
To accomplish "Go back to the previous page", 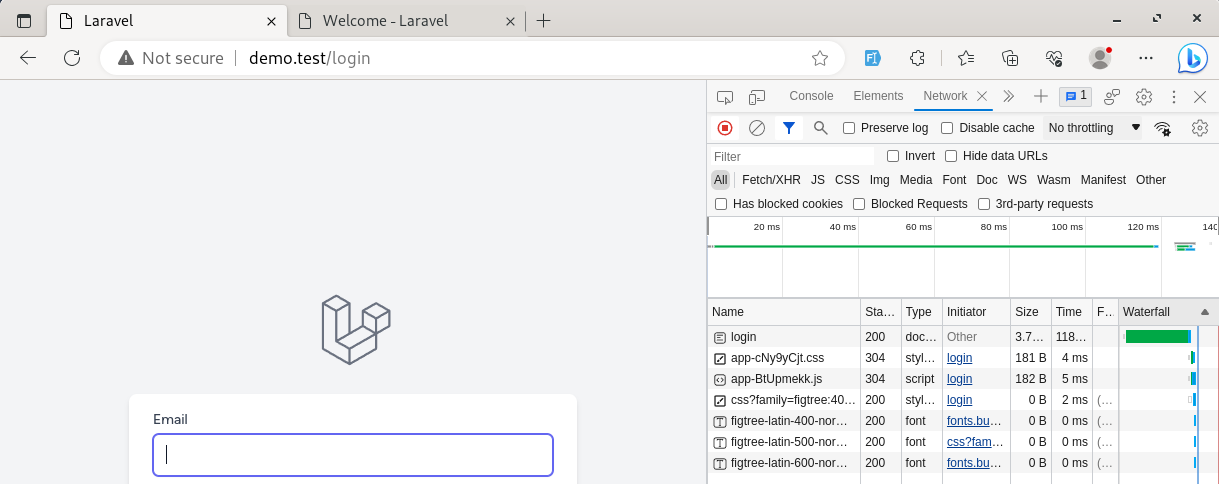I will (28, 58).
